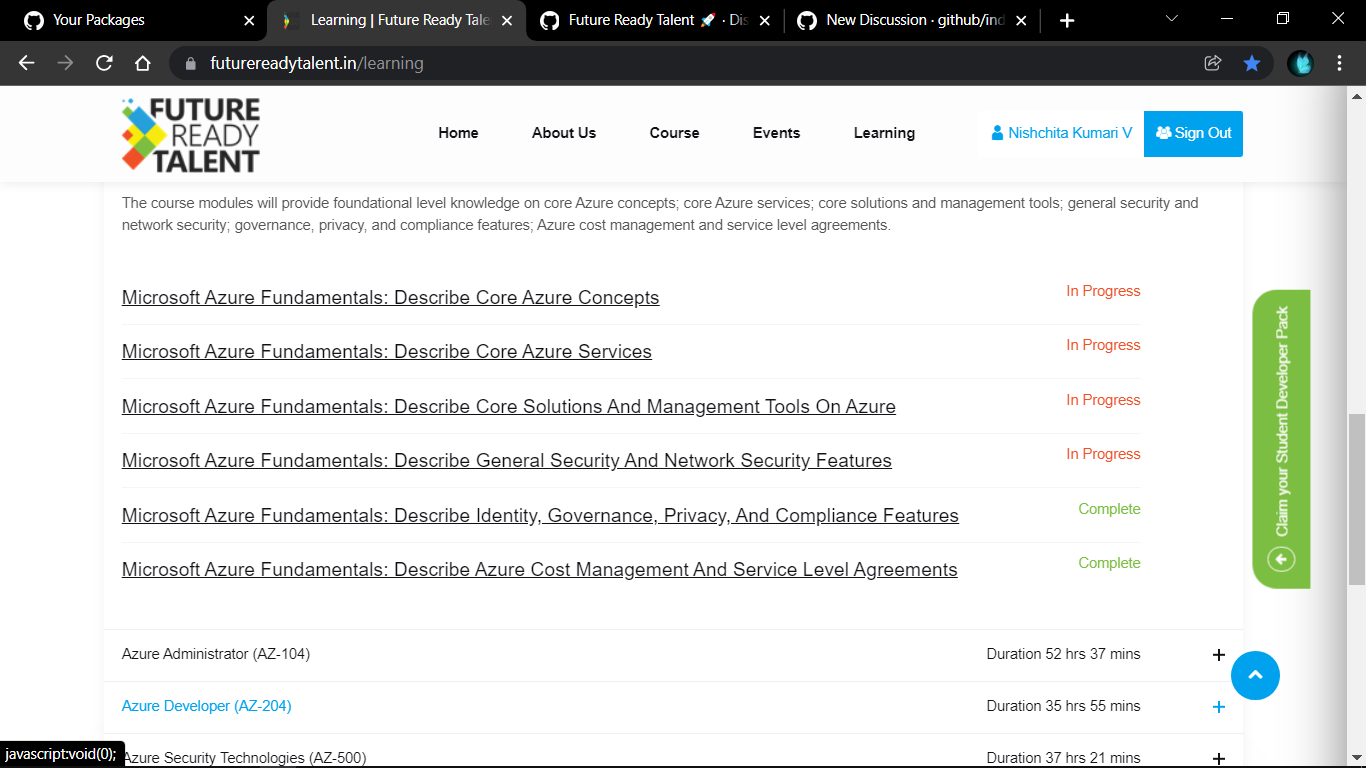The image size is (1366, 768).
Task: Open the About Us menu item
Action: [x=564, y=133]
